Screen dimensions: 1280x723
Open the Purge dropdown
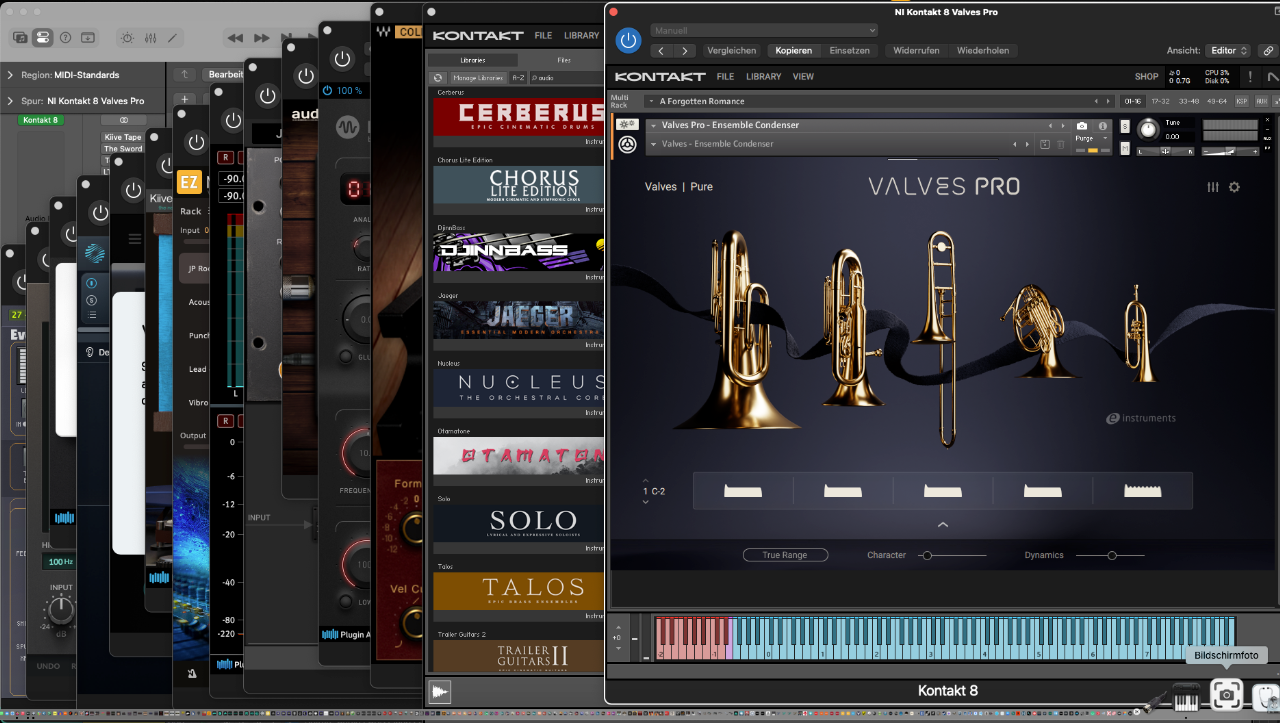[x=1091, y=139]
